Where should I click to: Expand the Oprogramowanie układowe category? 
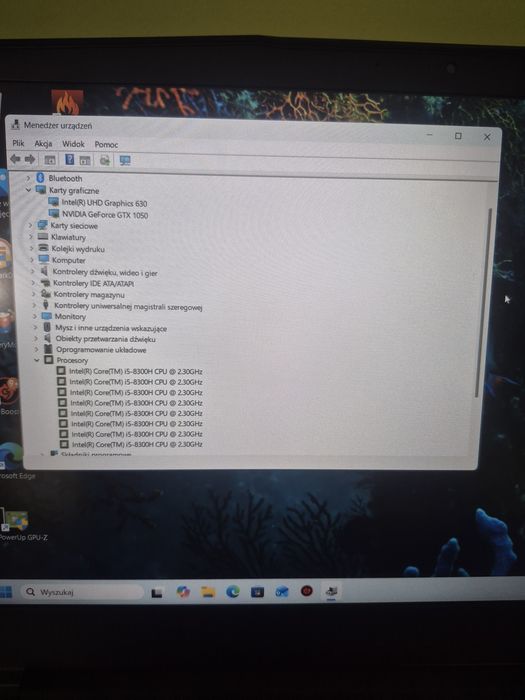click(x=36, y=349)
